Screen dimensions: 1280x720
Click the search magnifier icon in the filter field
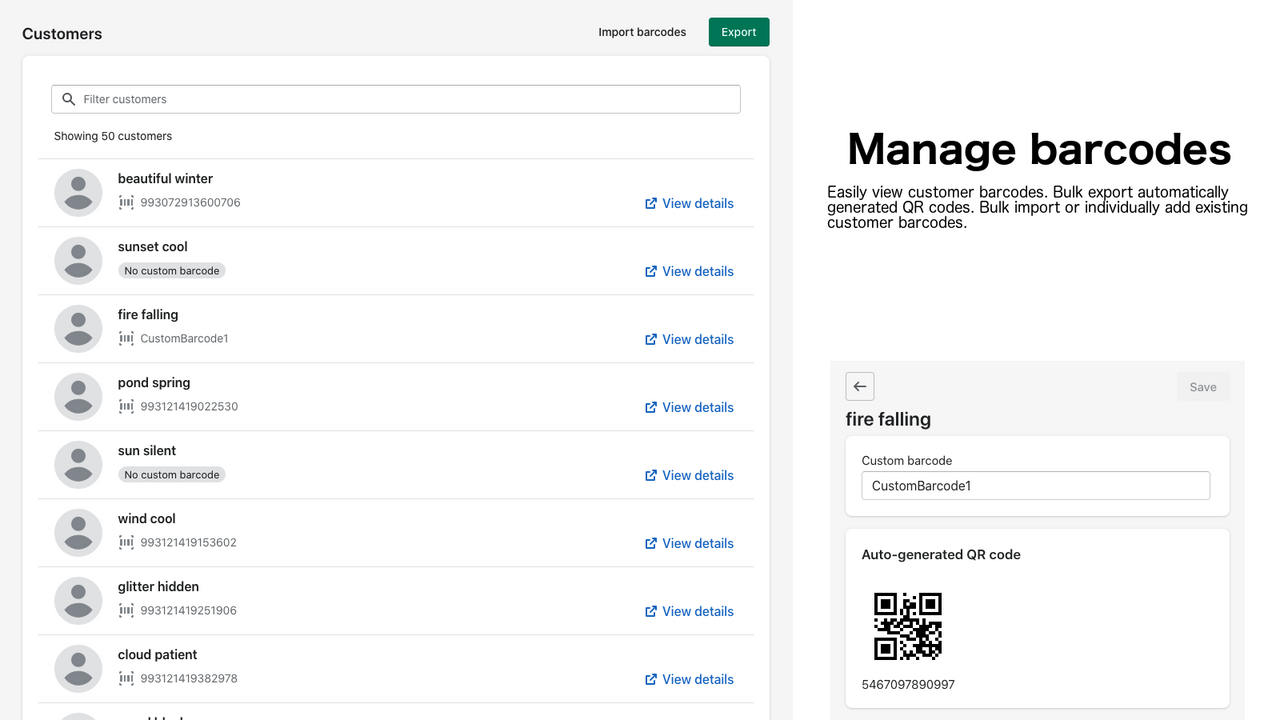coord(68,99)
